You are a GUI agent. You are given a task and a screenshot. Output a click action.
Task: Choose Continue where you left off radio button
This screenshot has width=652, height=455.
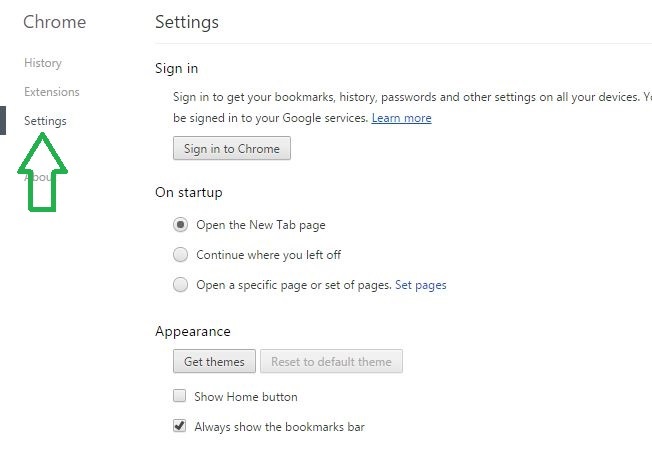(180, 255)
